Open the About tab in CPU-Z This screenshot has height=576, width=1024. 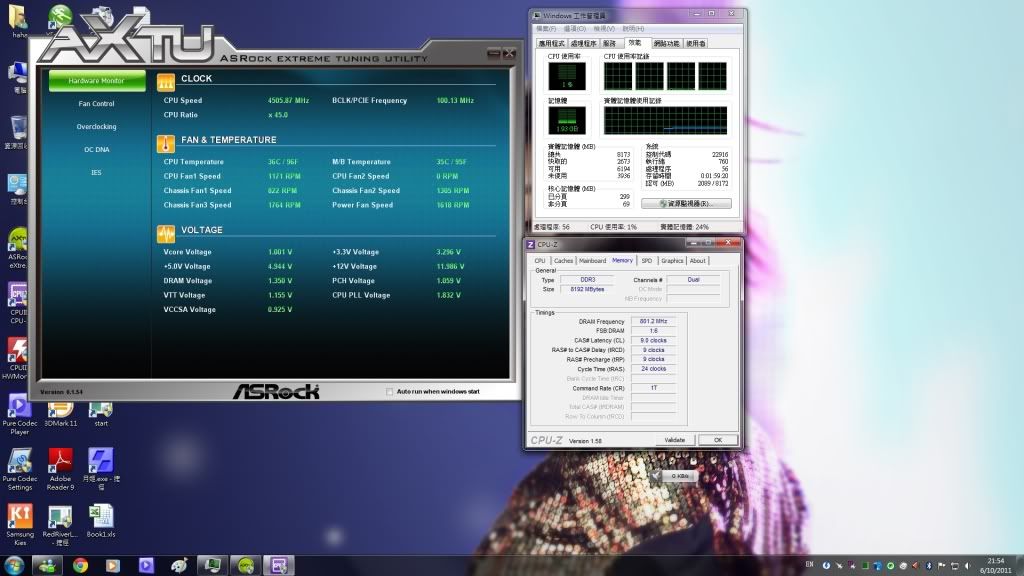coord(697,261)
